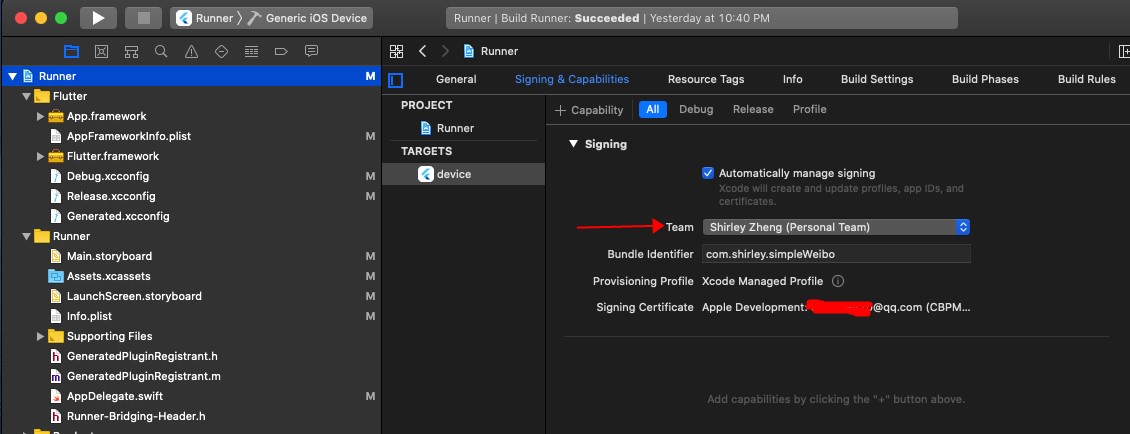Open the Symbol navigator icon

131,51
